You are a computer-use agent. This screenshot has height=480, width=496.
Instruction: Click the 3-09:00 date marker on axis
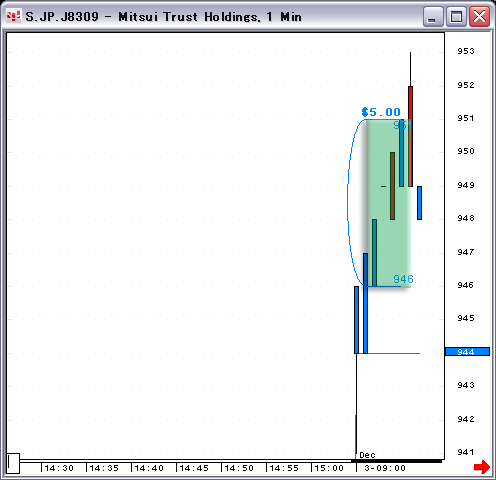[x=385, y=468]
